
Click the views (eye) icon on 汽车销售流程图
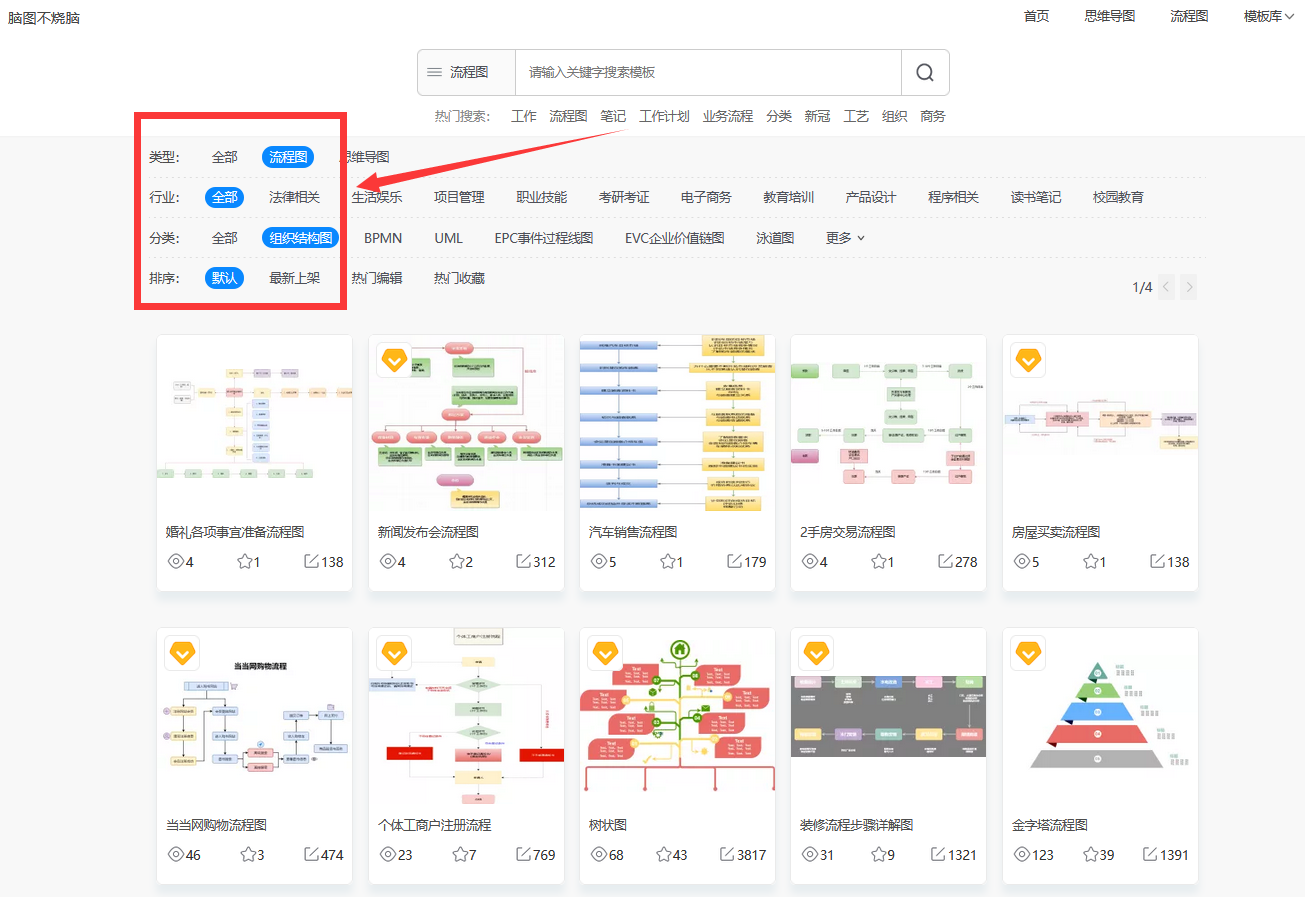click(x=599, y=561)
